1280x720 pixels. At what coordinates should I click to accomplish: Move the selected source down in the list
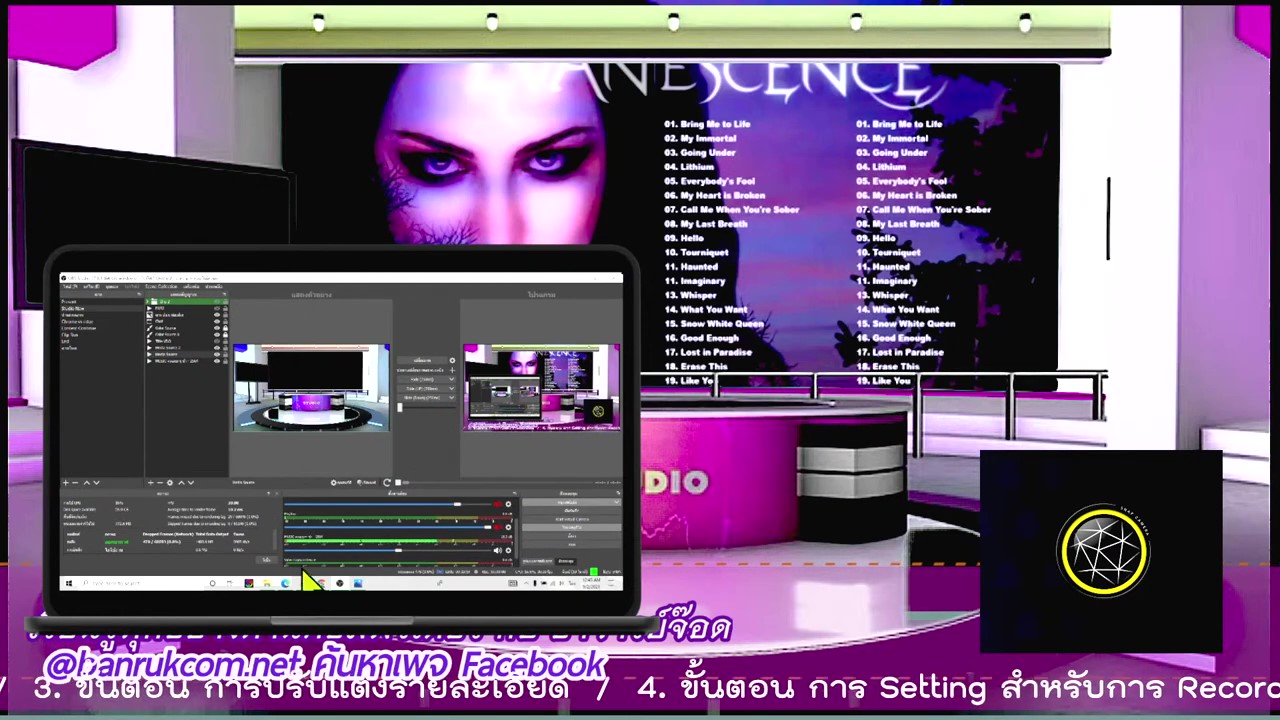(191, 483)
